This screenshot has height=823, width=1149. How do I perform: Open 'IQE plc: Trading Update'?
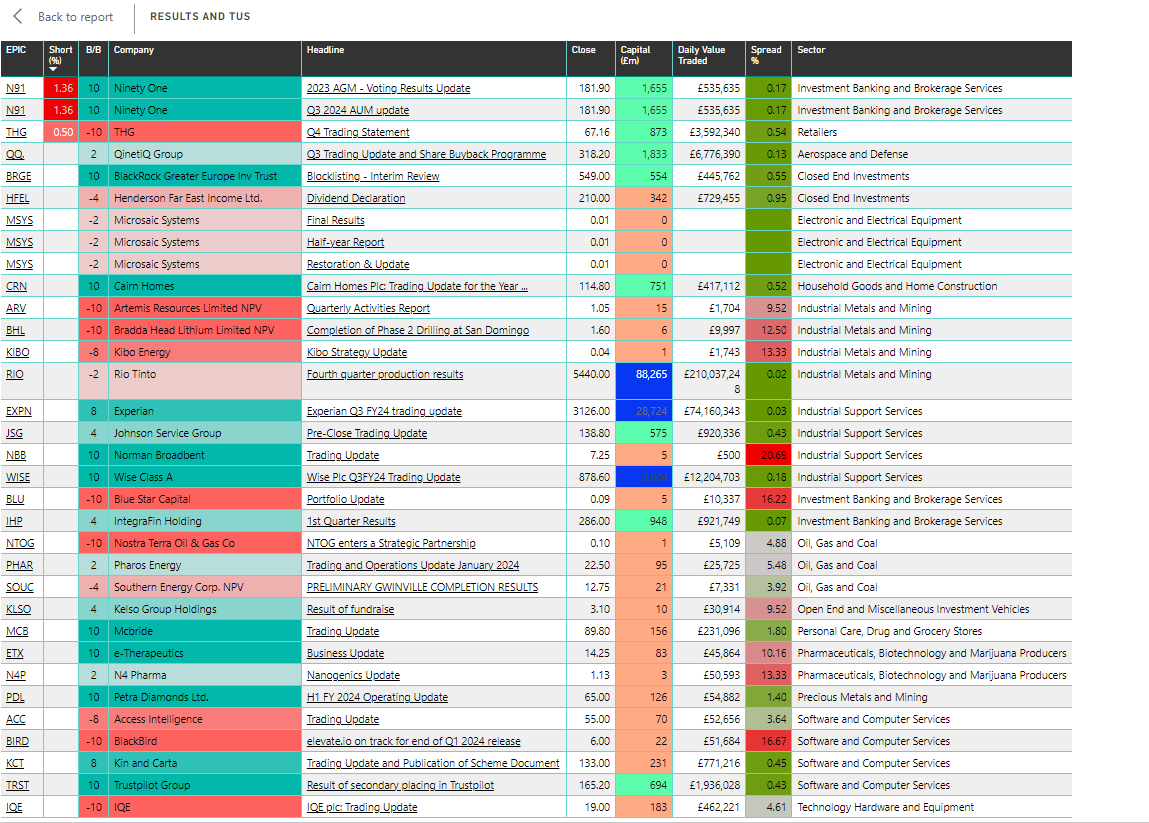[361, 807]
